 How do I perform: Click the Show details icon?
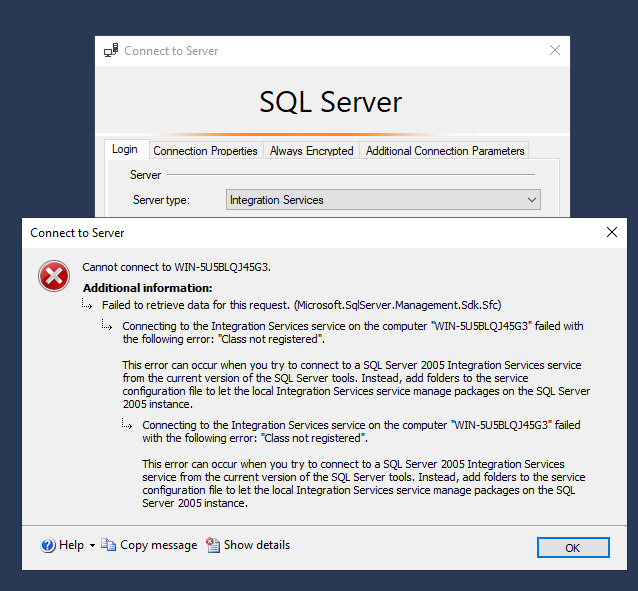(213, 545)
